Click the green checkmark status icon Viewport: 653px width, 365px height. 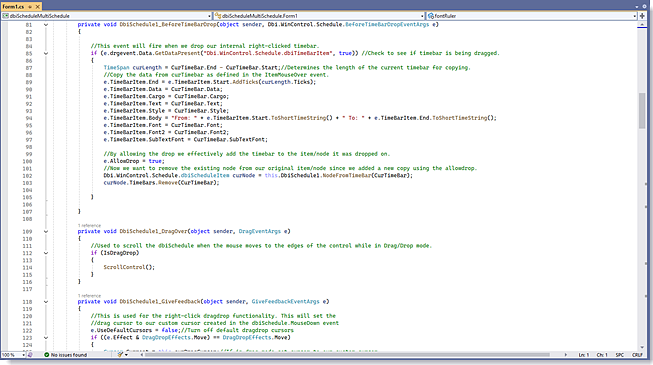(x=47, y=355)
